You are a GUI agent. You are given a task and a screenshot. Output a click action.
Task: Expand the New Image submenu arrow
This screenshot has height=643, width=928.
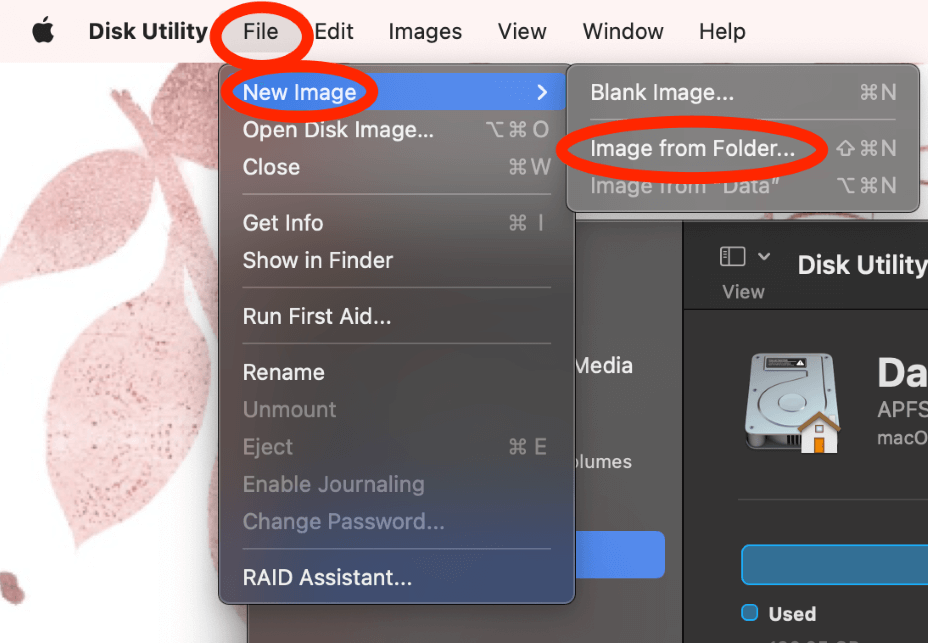(542, 93)
